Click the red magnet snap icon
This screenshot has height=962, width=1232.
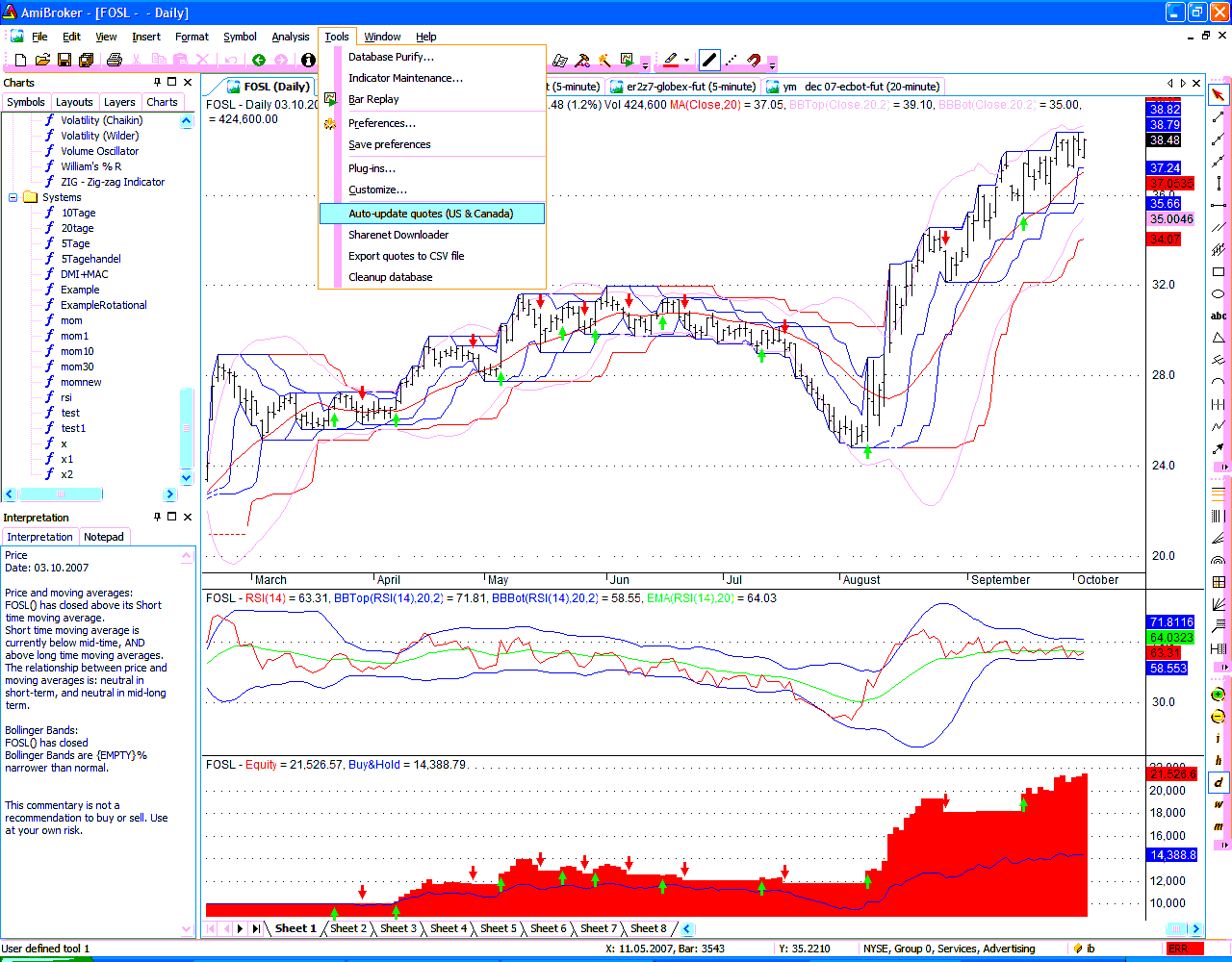click(754, 60)
